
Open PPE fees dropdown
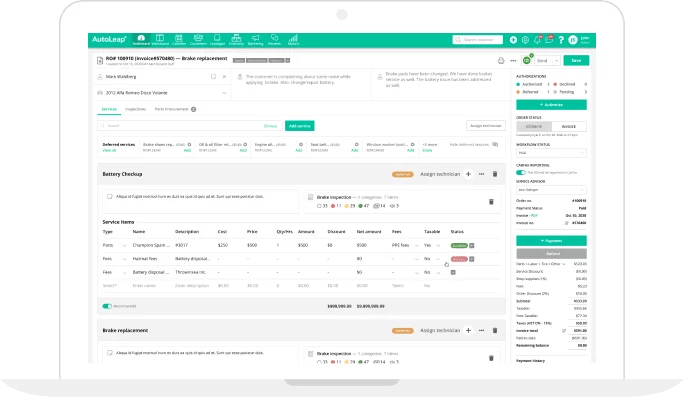(x=417, y=246)
